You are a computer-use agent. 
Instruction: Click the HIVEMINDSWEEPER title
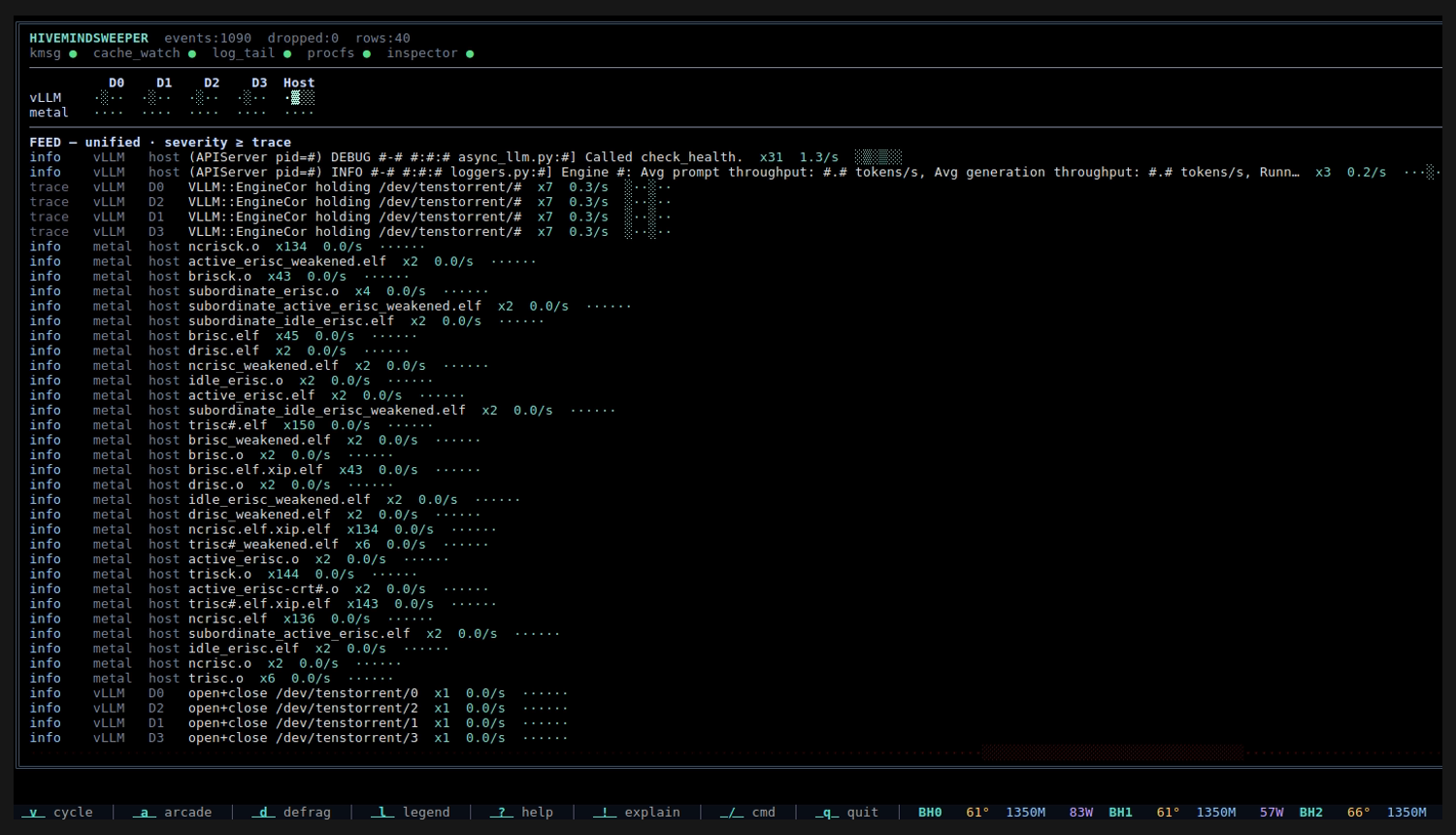coord(89,39)
